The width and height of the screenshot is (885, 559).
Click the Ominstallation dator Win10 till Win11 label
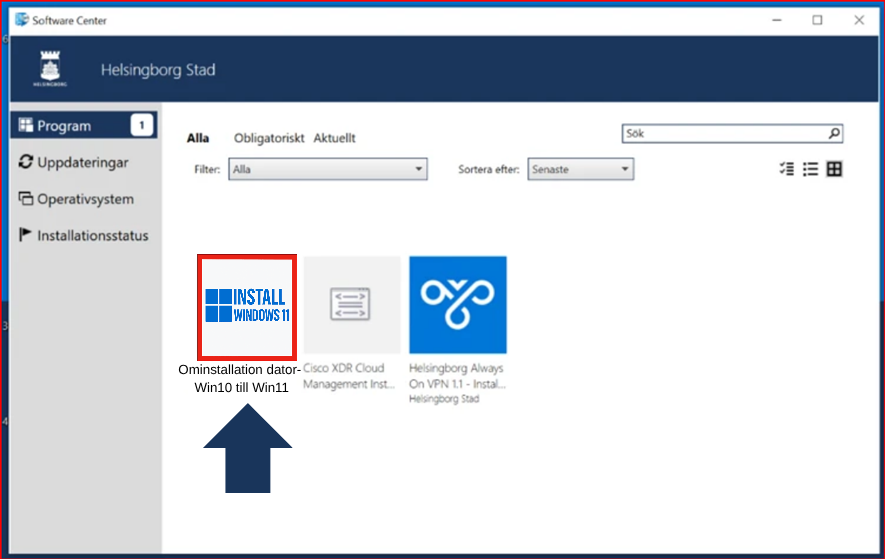(x=240, y=378)
